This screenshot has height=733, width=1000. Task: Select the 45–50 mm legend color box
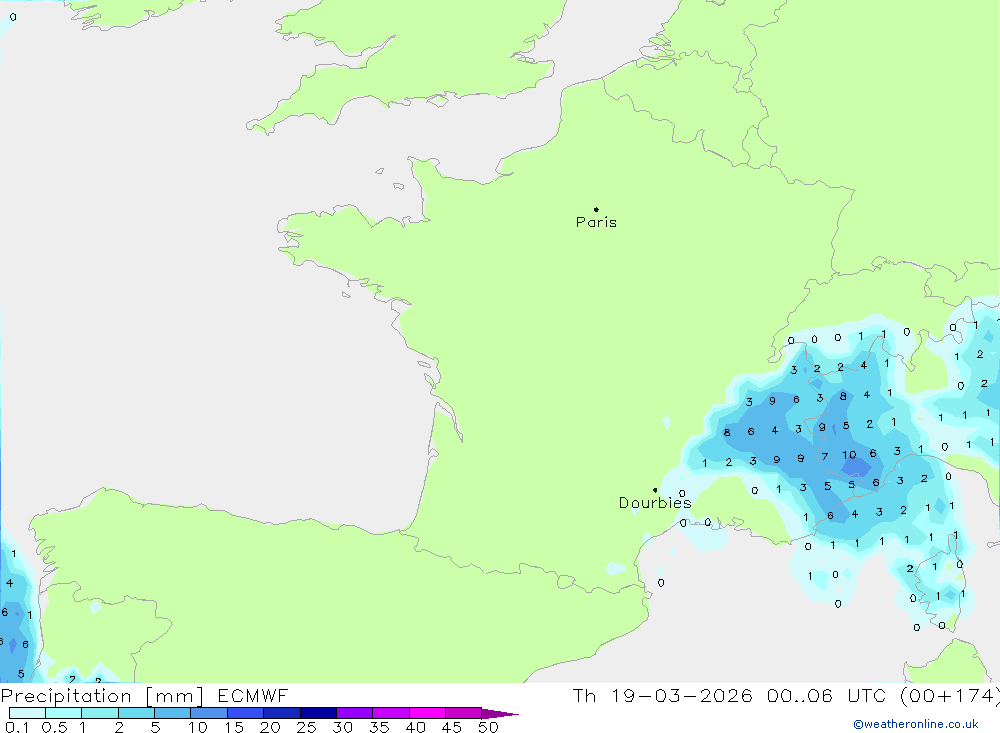point(464,713)
